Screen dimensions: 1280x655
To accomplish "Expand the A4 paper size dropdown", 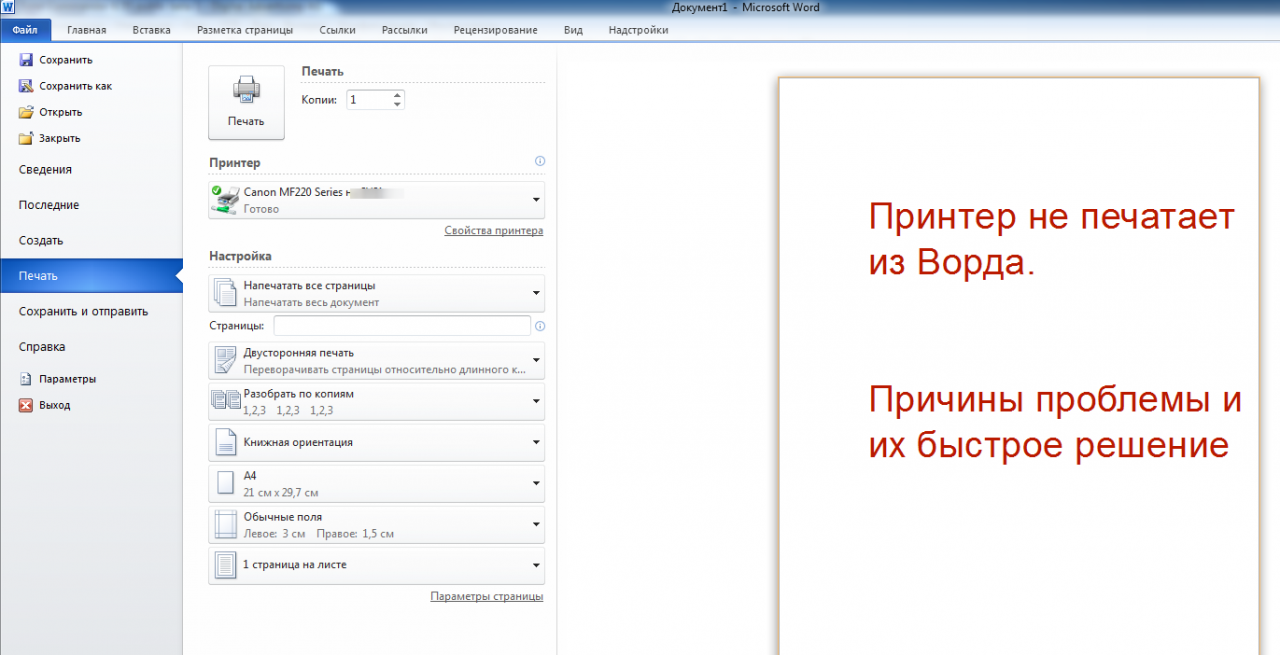I will (536, 484).
